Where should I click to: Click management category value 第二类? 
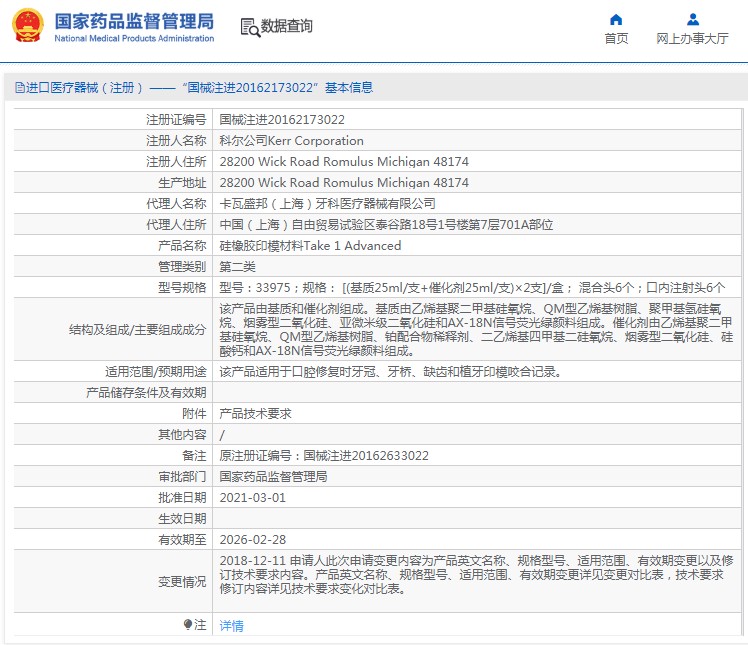coord(238,267)
